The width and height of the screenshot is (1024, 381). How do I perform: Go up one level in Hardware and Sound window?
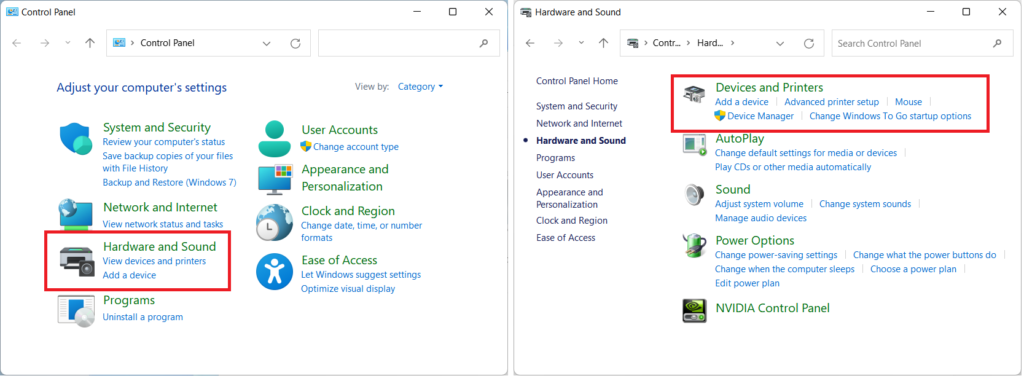[x=603, y=43]
